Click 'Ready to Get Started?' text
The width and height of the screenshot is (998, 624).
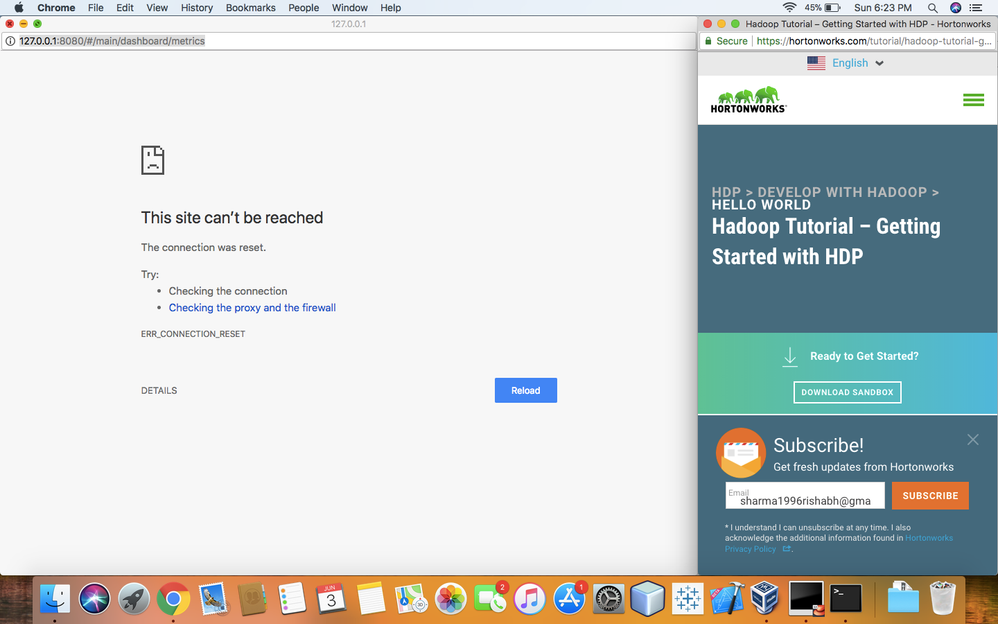(864, 356)
